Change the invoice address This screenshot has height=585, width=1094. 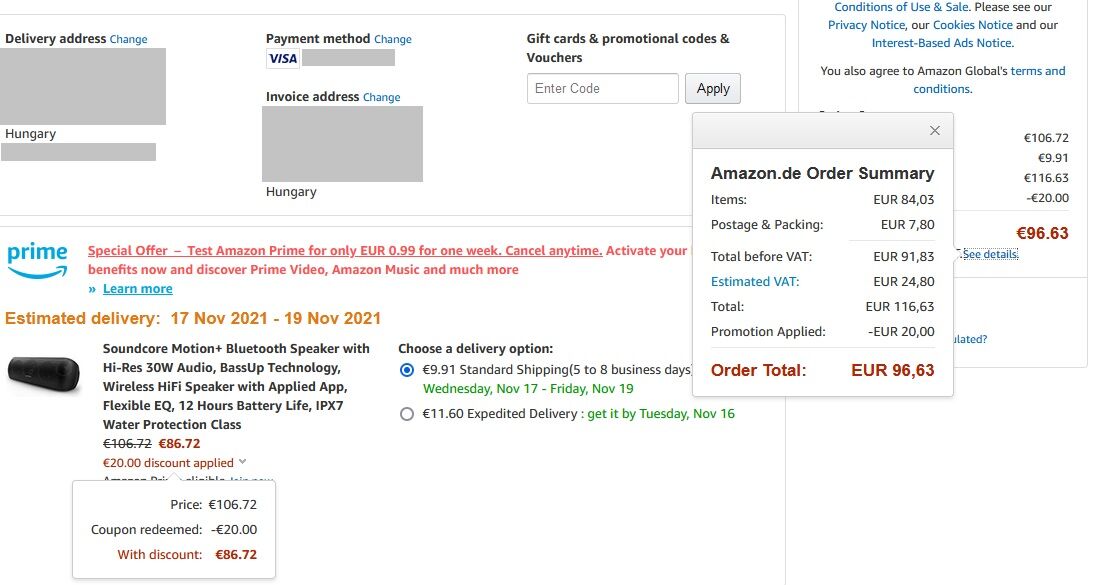(x=382, y=97)
